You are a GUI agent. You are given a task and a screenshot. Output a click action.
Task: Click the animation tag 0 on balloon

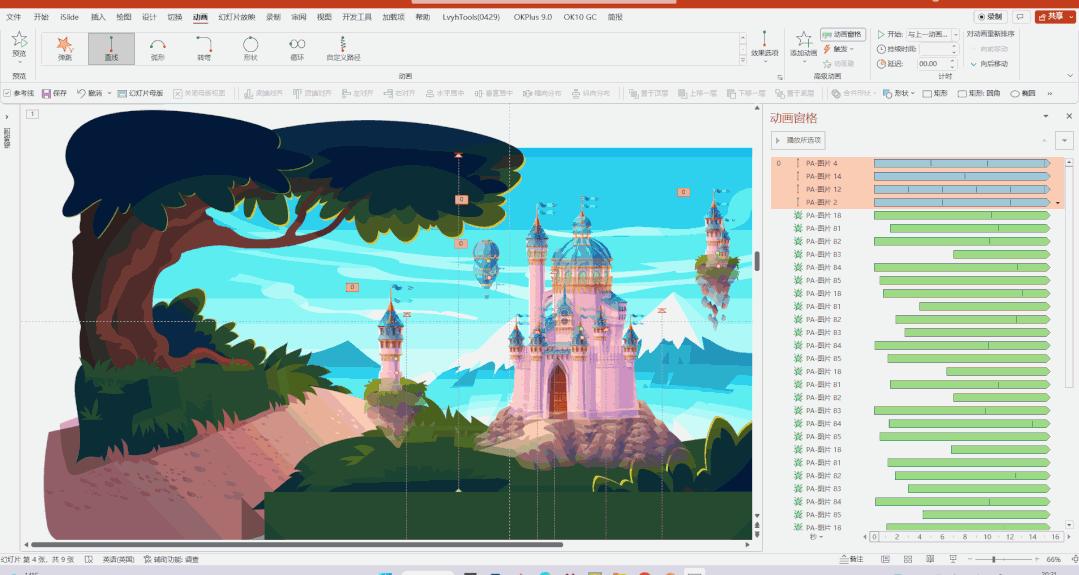[x=461, y=243]
